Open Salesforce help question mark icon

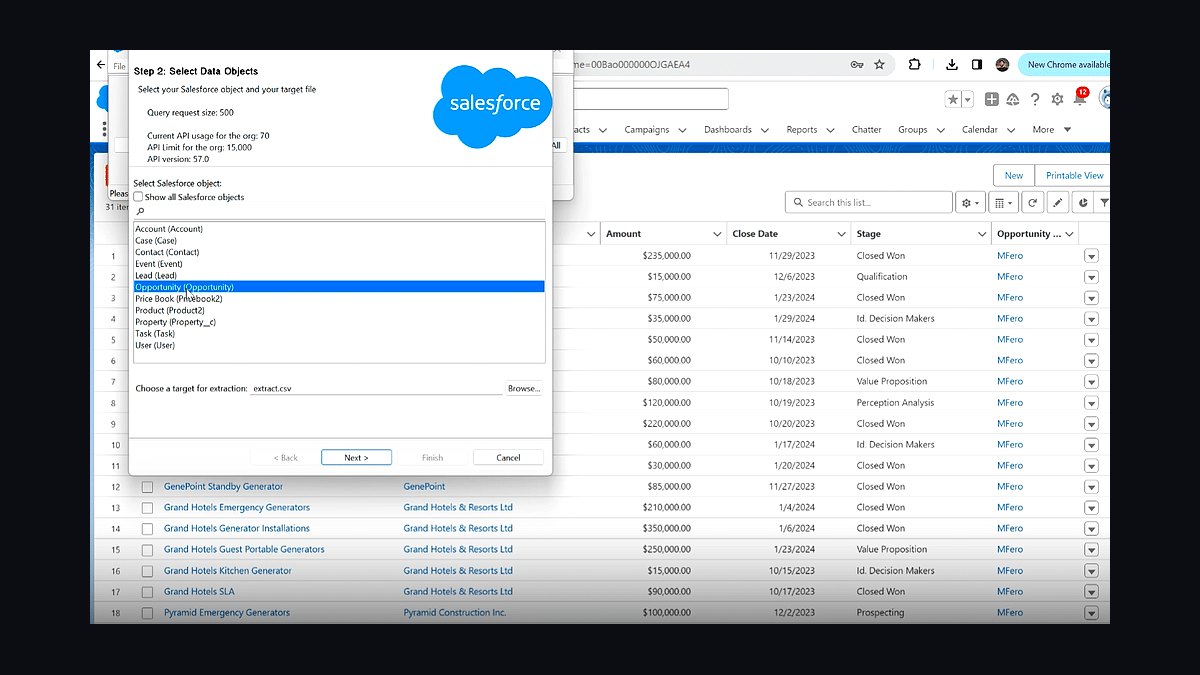(1035, 99)
